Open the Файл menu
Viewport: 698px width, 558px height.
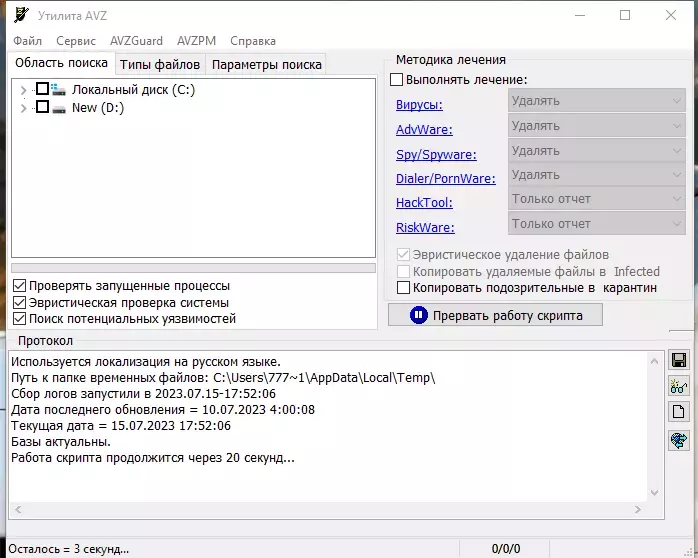28,41
